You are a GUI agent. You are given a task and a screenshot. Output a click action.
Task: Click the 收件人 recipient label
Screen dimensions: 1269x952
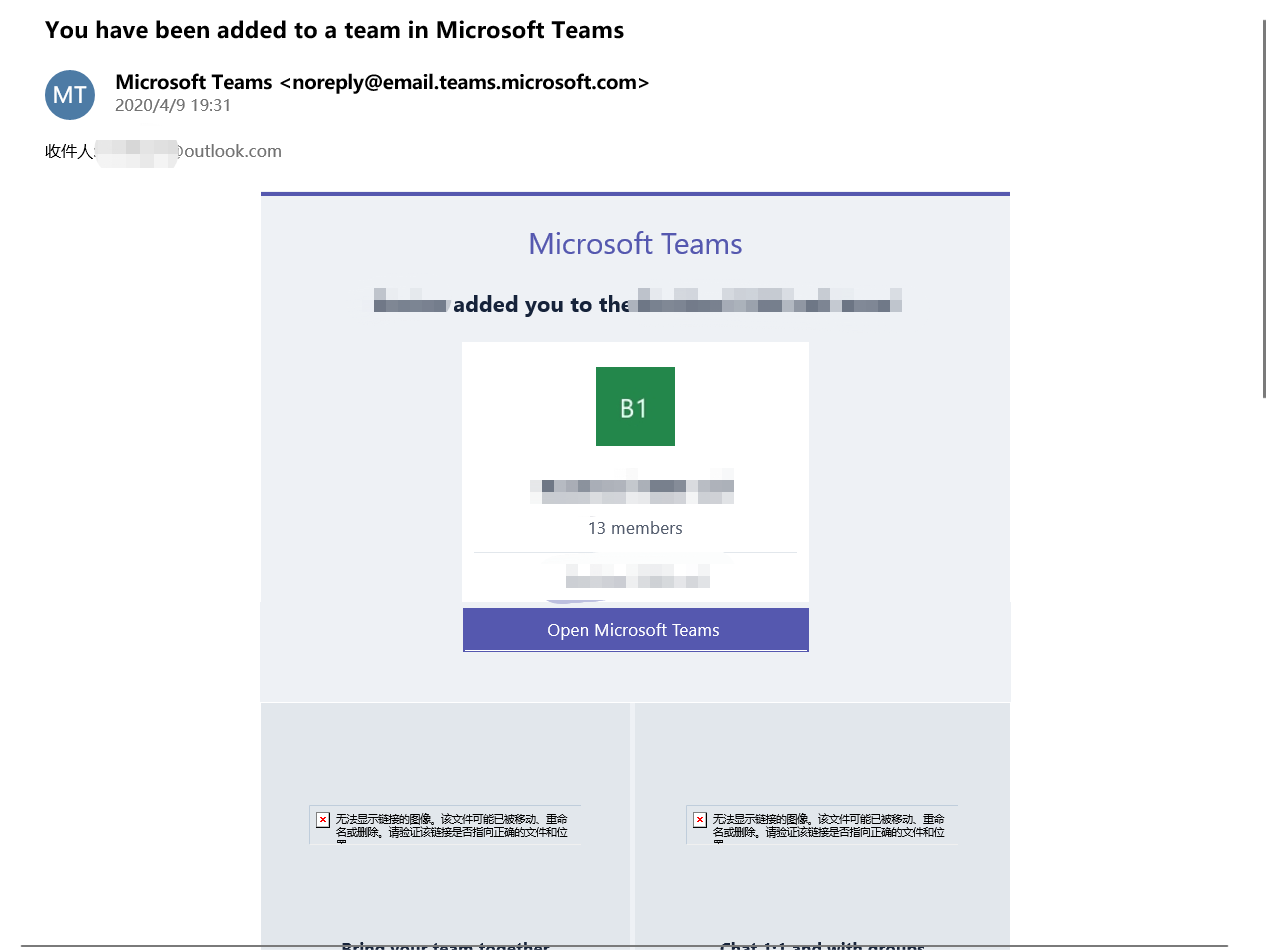69,151
